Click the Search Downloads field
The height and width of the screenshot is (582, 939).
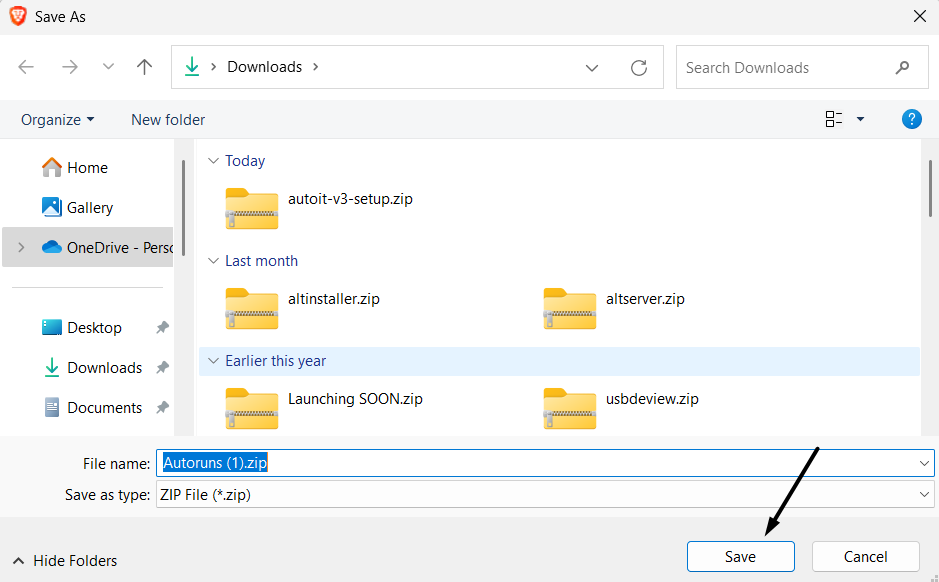(x=785, y=68)
